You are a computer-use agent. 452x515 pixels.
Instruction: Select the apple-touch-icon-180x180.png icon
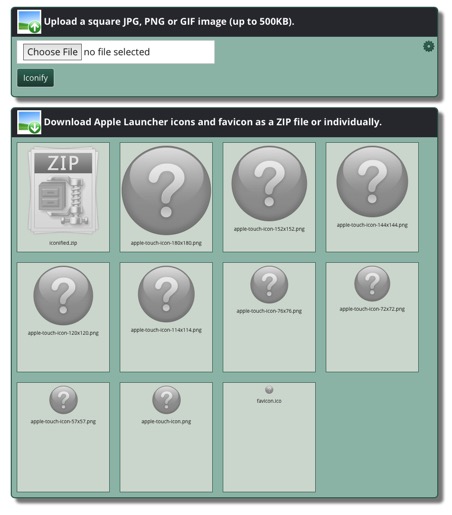tap(166, 191)
